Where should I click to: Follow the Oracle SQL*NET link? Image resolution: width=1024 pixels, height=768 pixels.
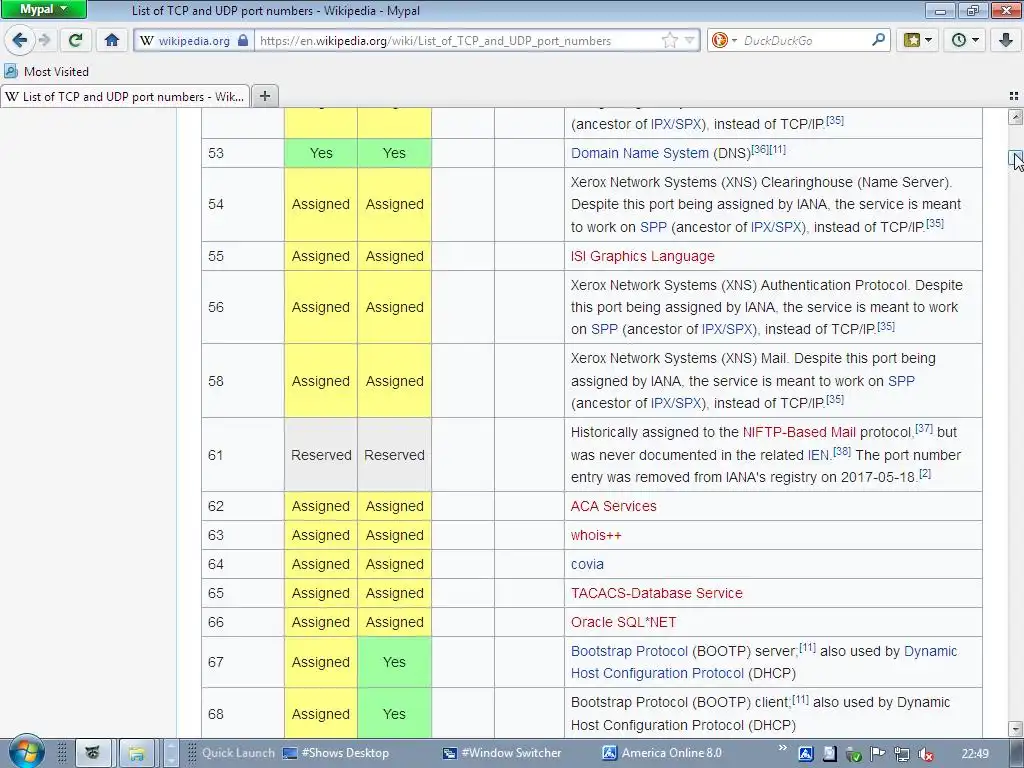(623, 622)
